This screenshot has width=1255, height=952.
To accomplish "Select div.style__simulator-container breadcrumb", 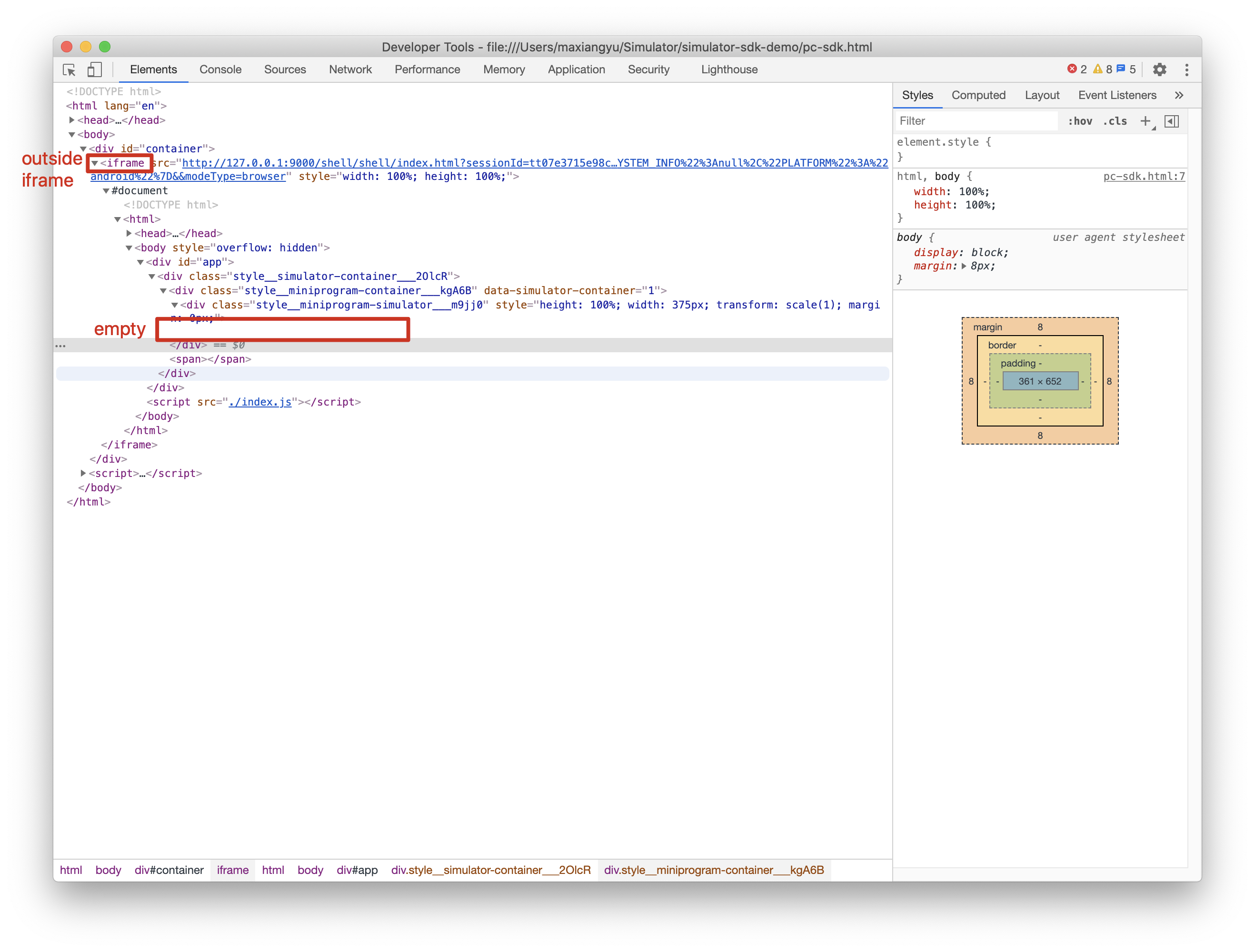I will (x=491, y=870).
